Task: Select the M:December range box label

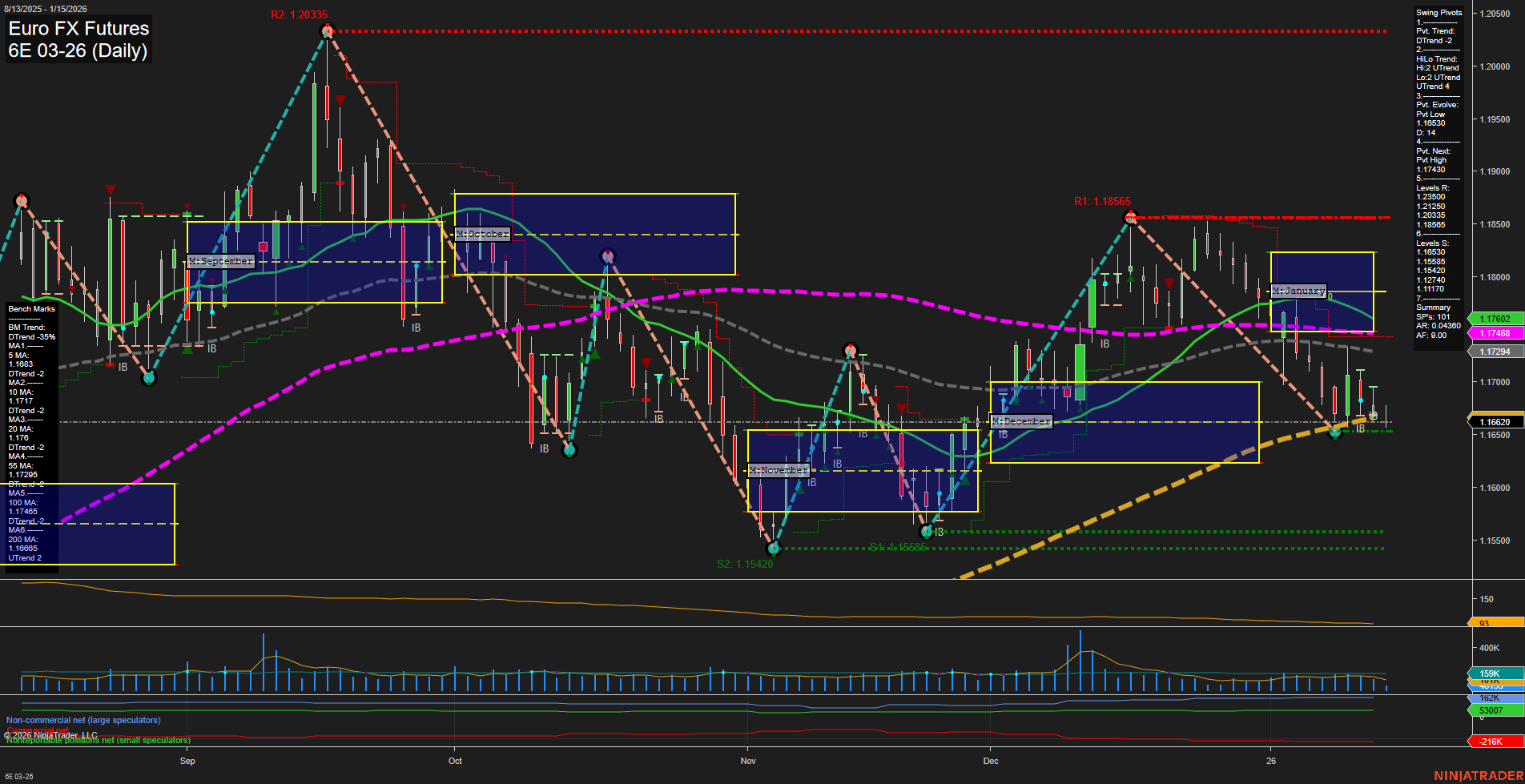Action: [1021, 420]
